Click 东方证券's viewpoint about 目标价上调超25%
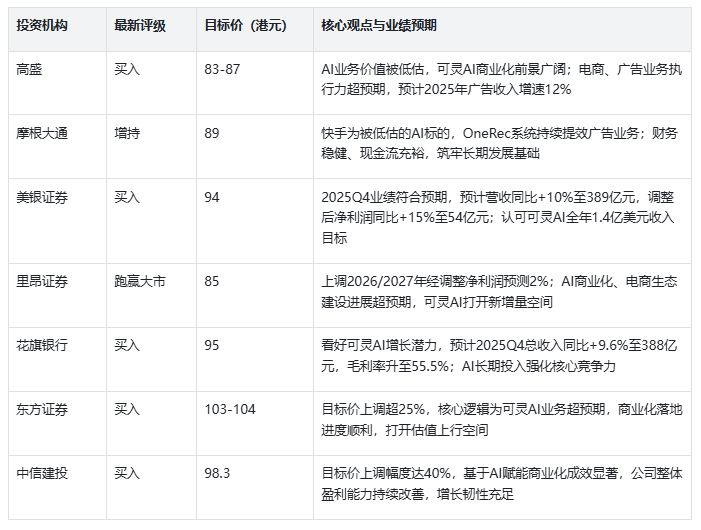This screenshot has height=530, width=701. coord(502,419)
